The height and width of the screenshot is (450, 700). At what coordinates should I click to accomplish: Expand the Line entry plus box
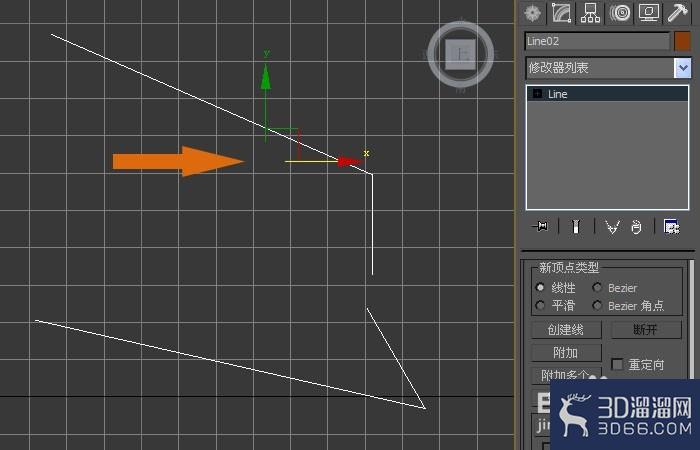click(x=538, y=94)
